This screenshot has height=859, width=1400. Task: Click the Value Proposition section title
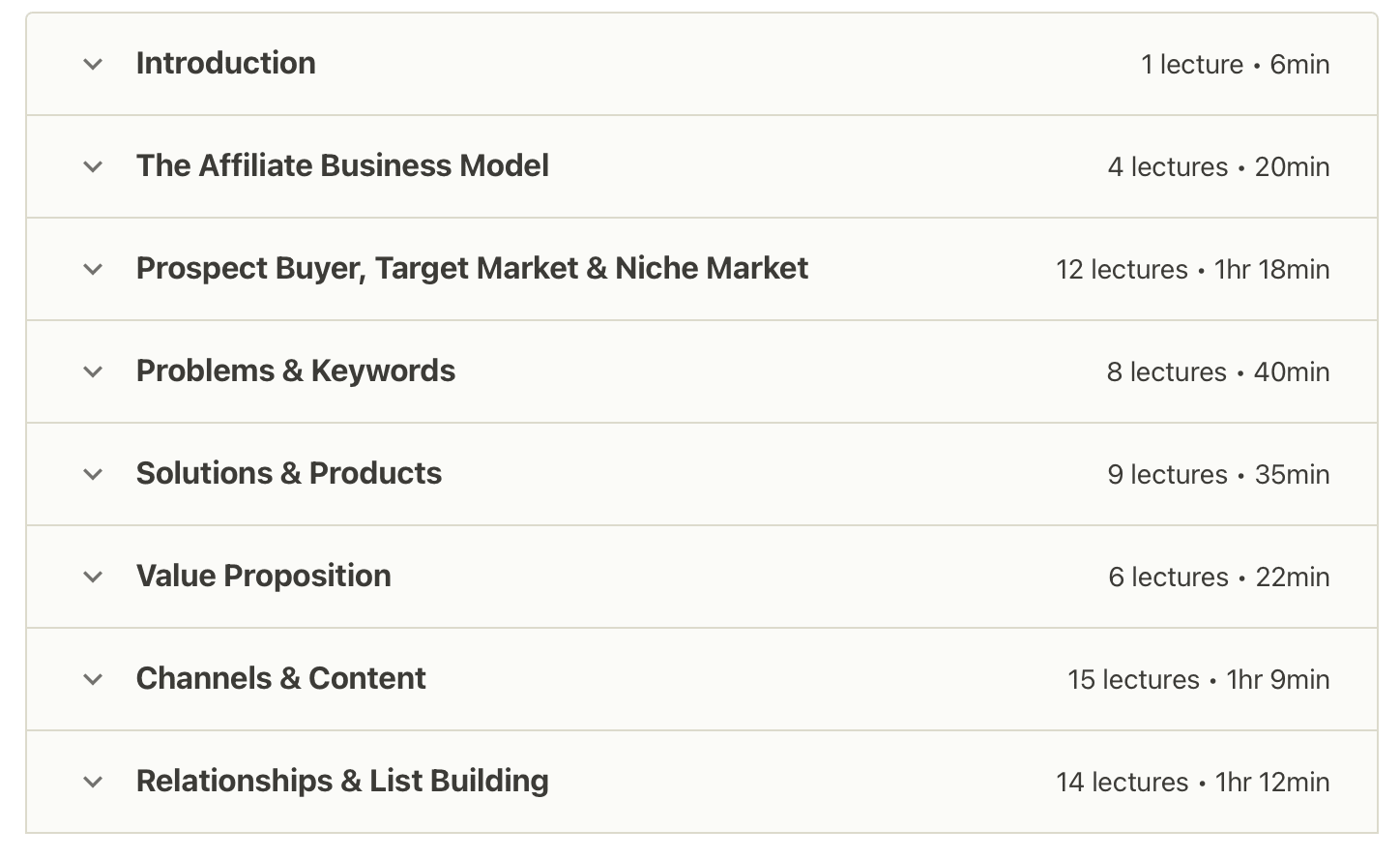[263, 577]
